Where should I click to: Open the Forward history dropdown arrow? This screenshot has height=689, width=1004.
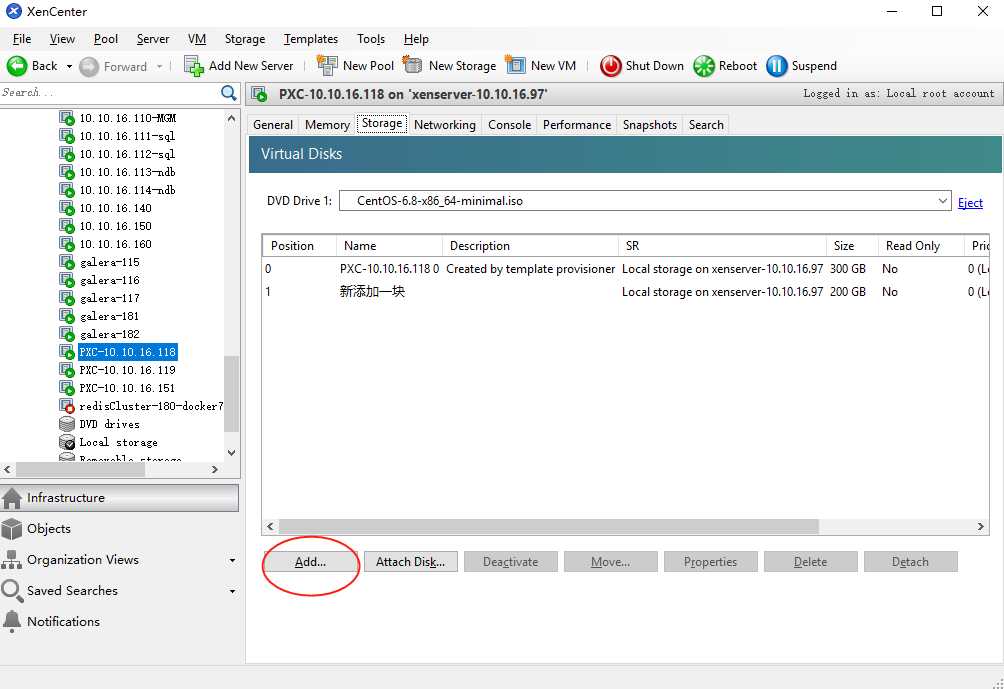tap(159, 67)
